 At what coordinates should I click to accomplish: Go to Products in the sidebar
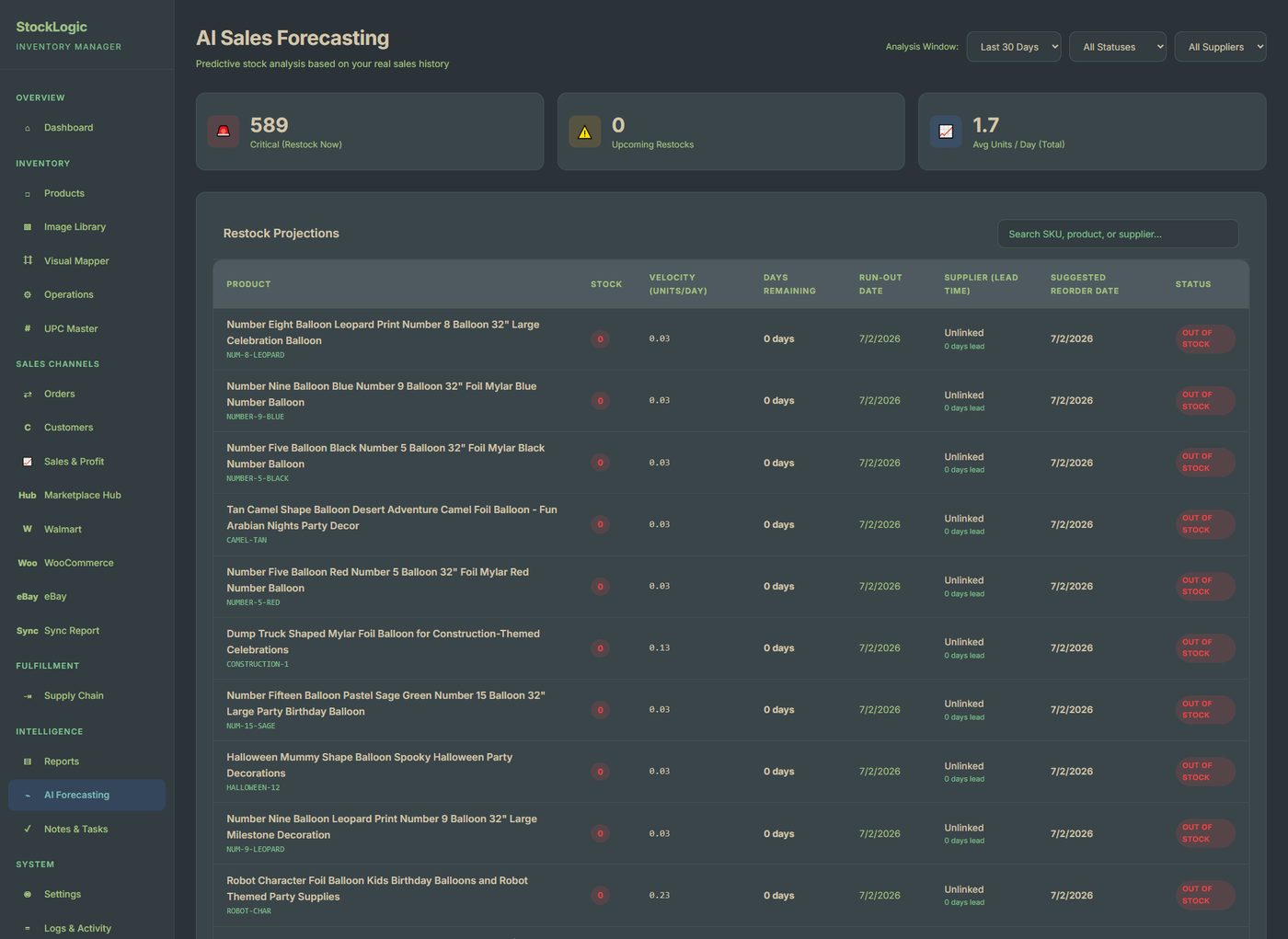[x=86, y=194]
